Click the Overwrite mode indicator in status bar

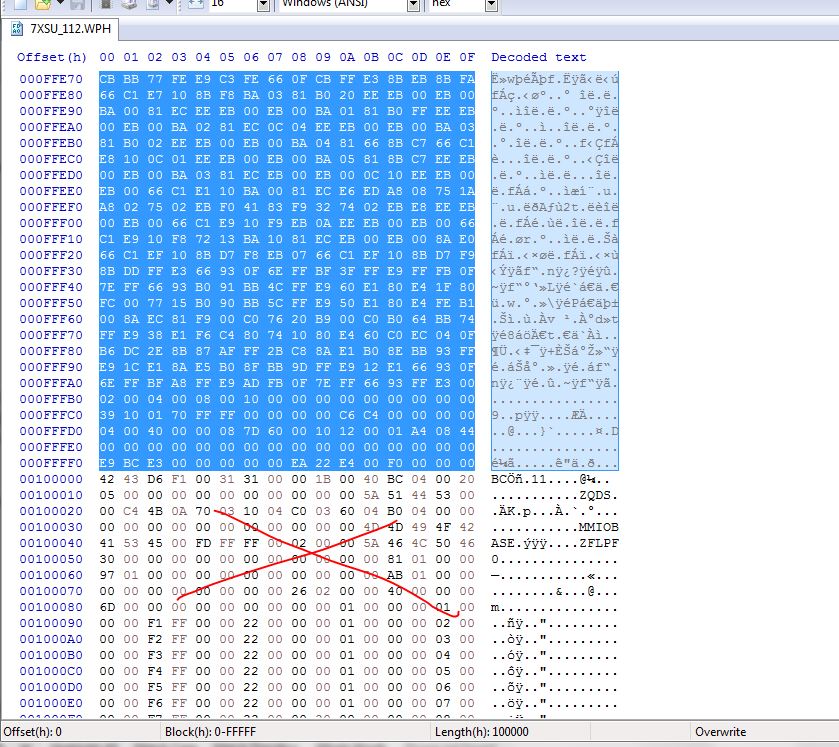coord(720,732)
